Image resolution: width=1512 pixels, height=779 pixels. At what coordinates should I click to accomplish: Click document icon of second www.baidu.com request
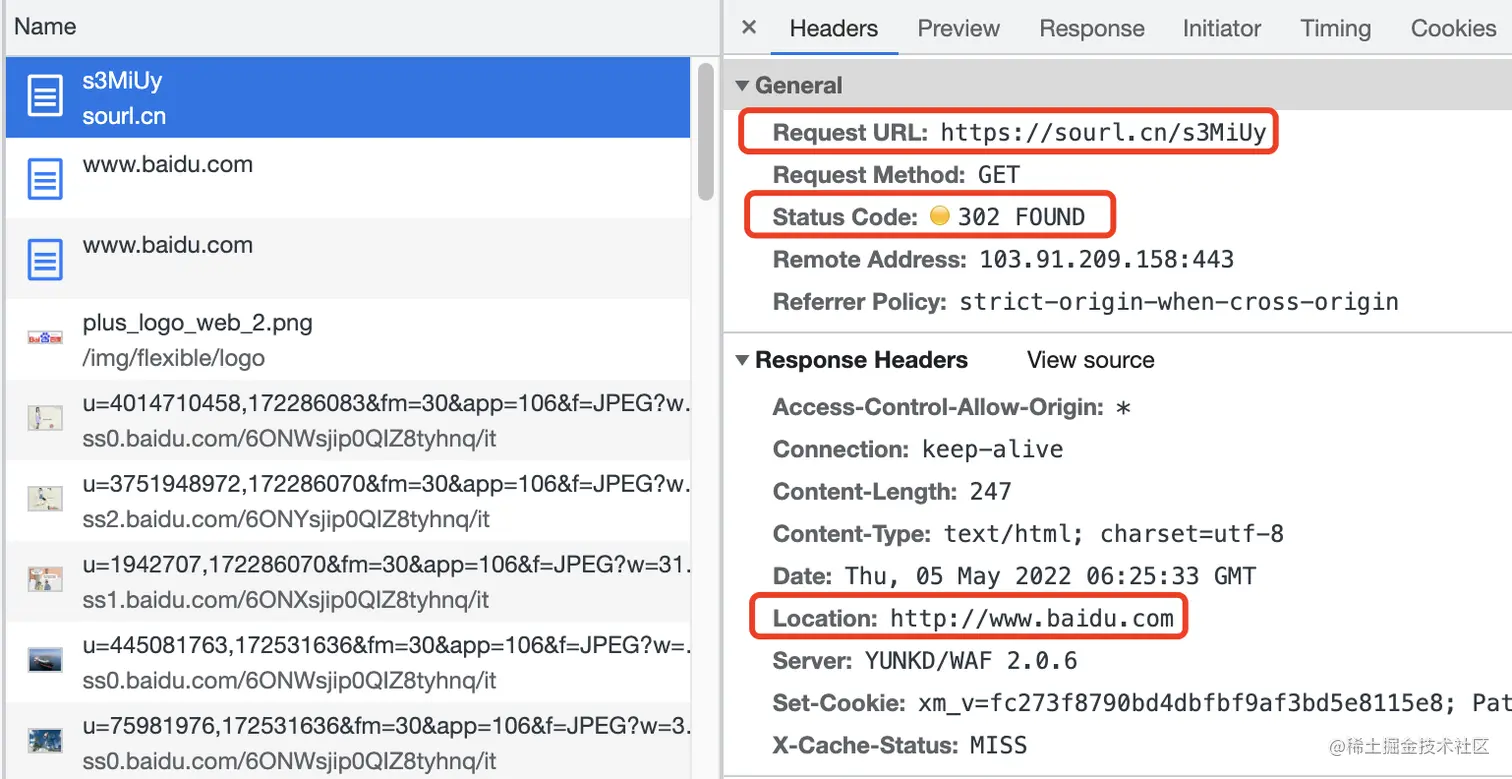pyautogui.click(x=44, y=259)
